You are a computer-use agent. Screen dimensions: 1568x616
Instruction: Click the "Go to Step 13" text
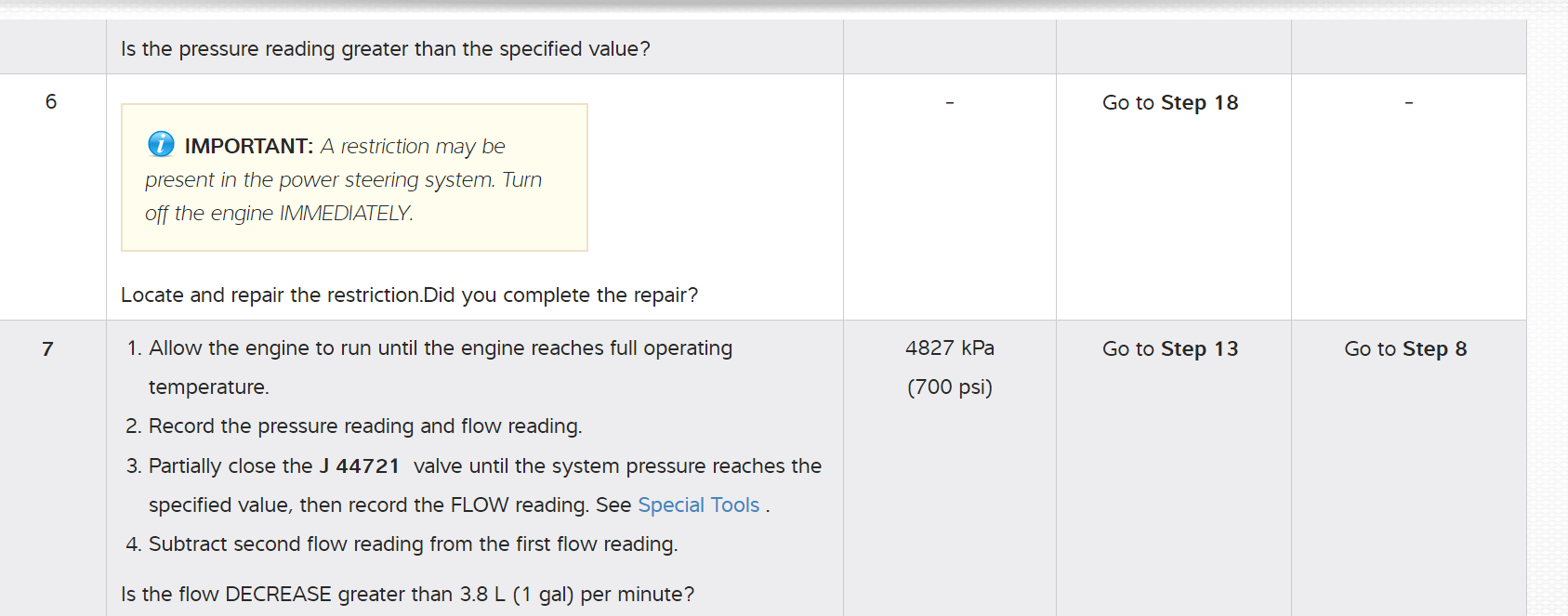coord(1169,348)
